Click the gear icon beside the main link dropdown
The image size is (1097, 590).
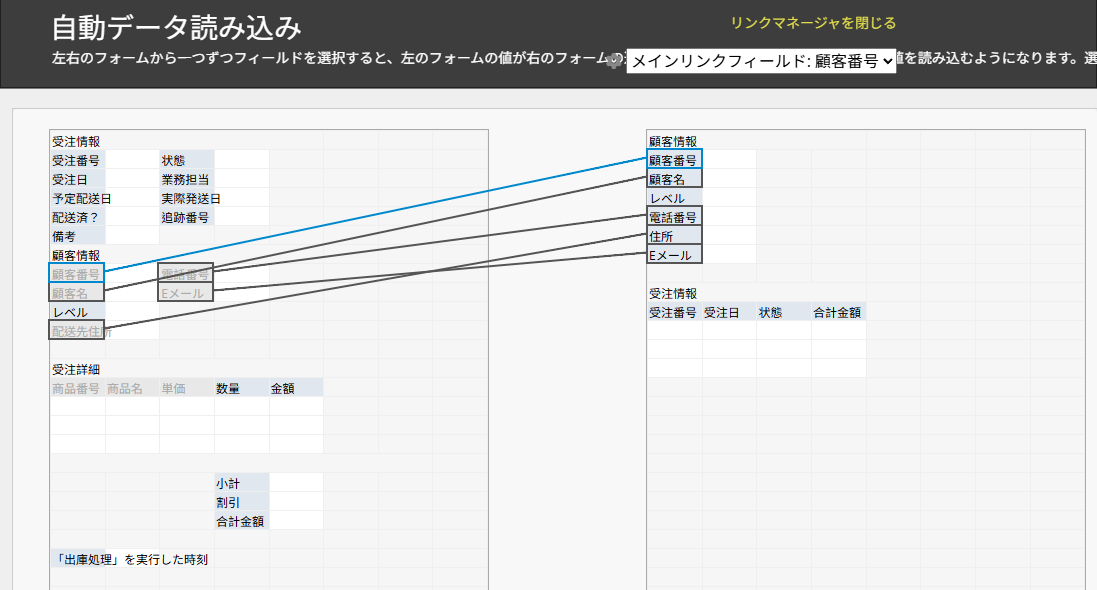pyautogui.click(x=616, y=61)
